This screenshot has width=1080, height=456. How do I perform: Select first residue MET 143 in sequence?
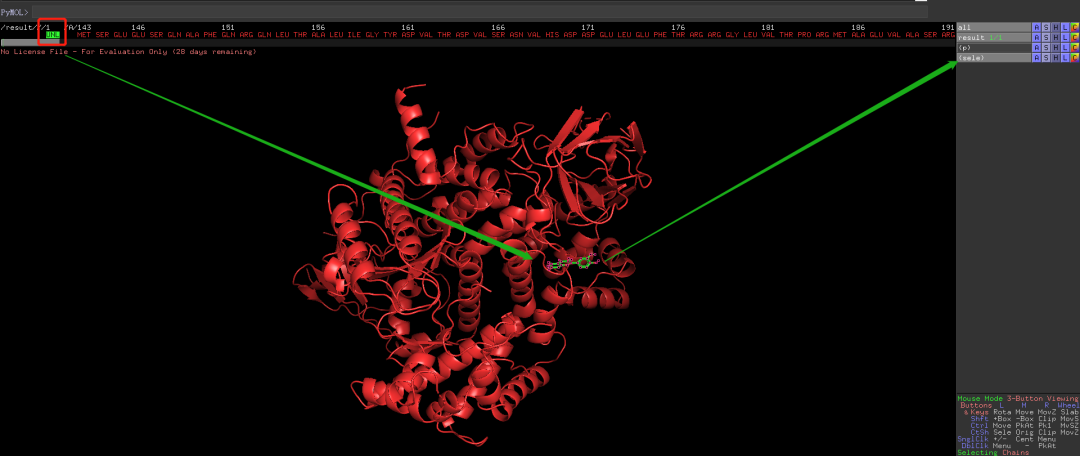pos(84,34)
